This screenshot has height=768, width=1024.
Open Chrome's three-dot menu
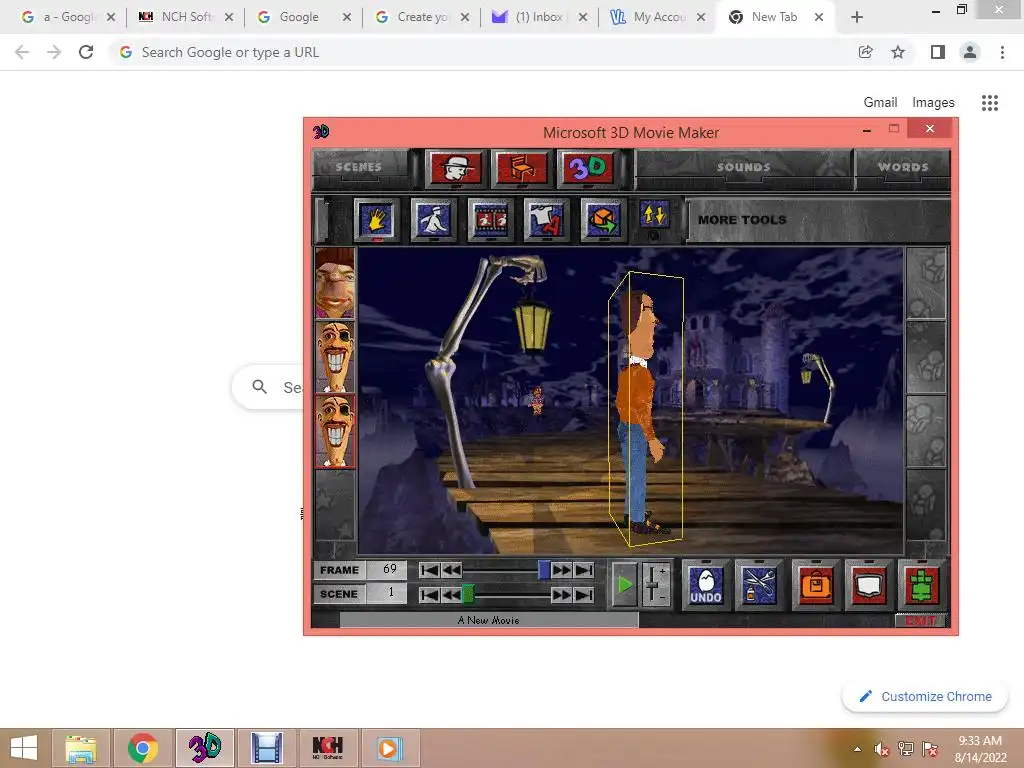(x=1002, y=52)
